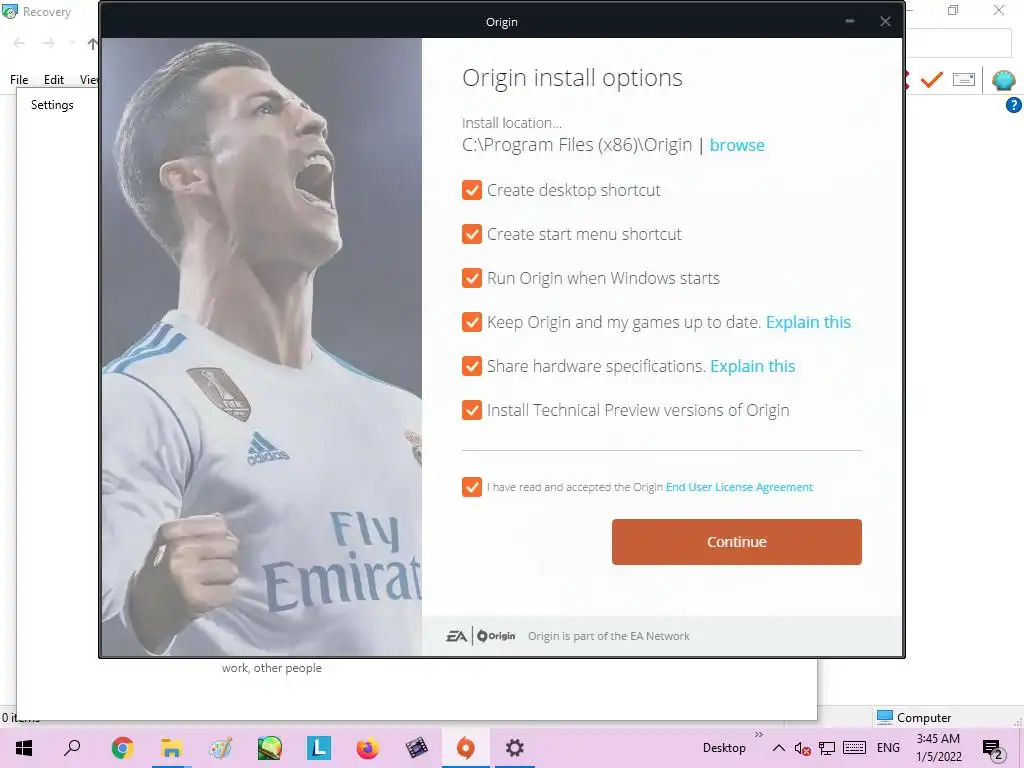The image size is (1024, 768).
Task: Open clock showing 3:45 AM
Action: tap(938, 748)
